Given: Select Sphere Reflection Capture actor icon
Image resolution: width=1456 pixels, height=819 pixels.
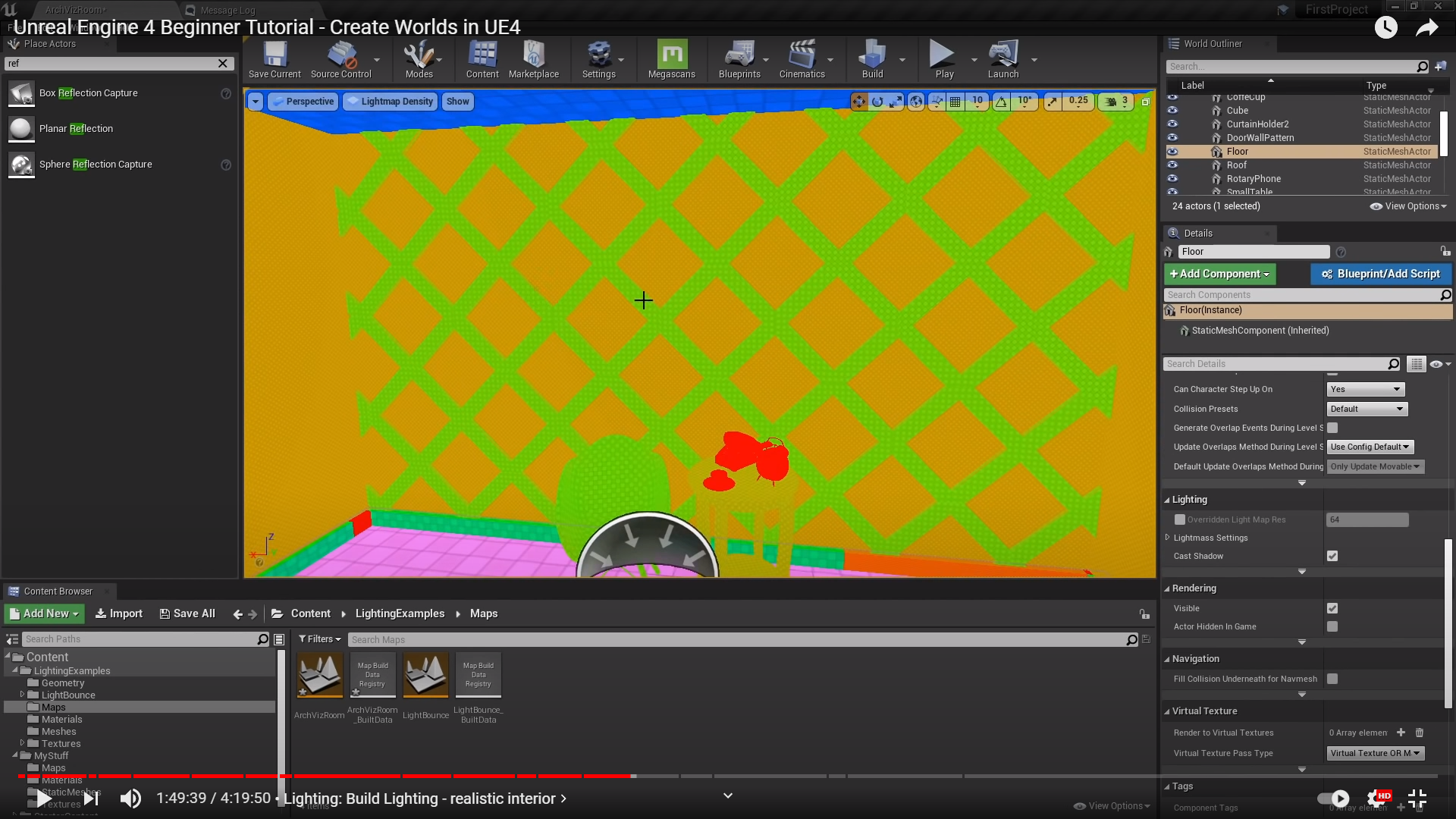Looking at the screenshot, I should [21, 165].
